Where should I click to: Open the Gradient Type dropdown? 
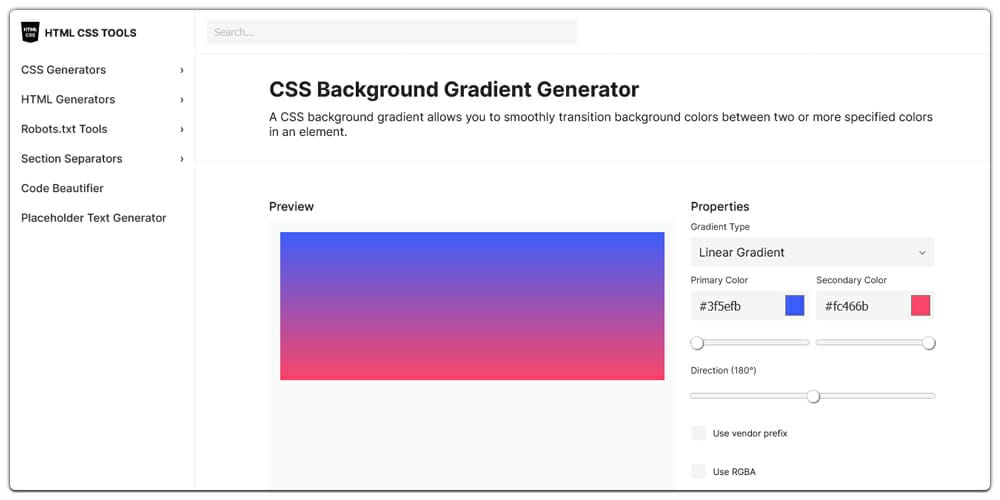(812, 253)
